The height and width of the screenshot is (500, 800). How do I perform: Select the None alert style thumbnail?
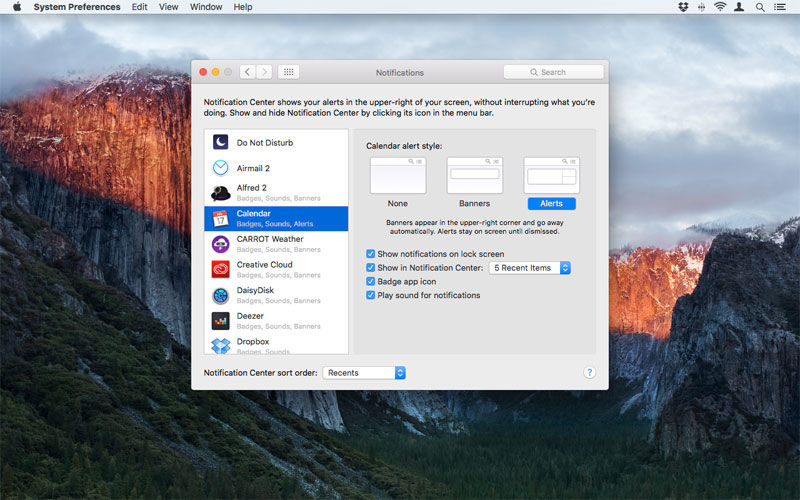398,176
